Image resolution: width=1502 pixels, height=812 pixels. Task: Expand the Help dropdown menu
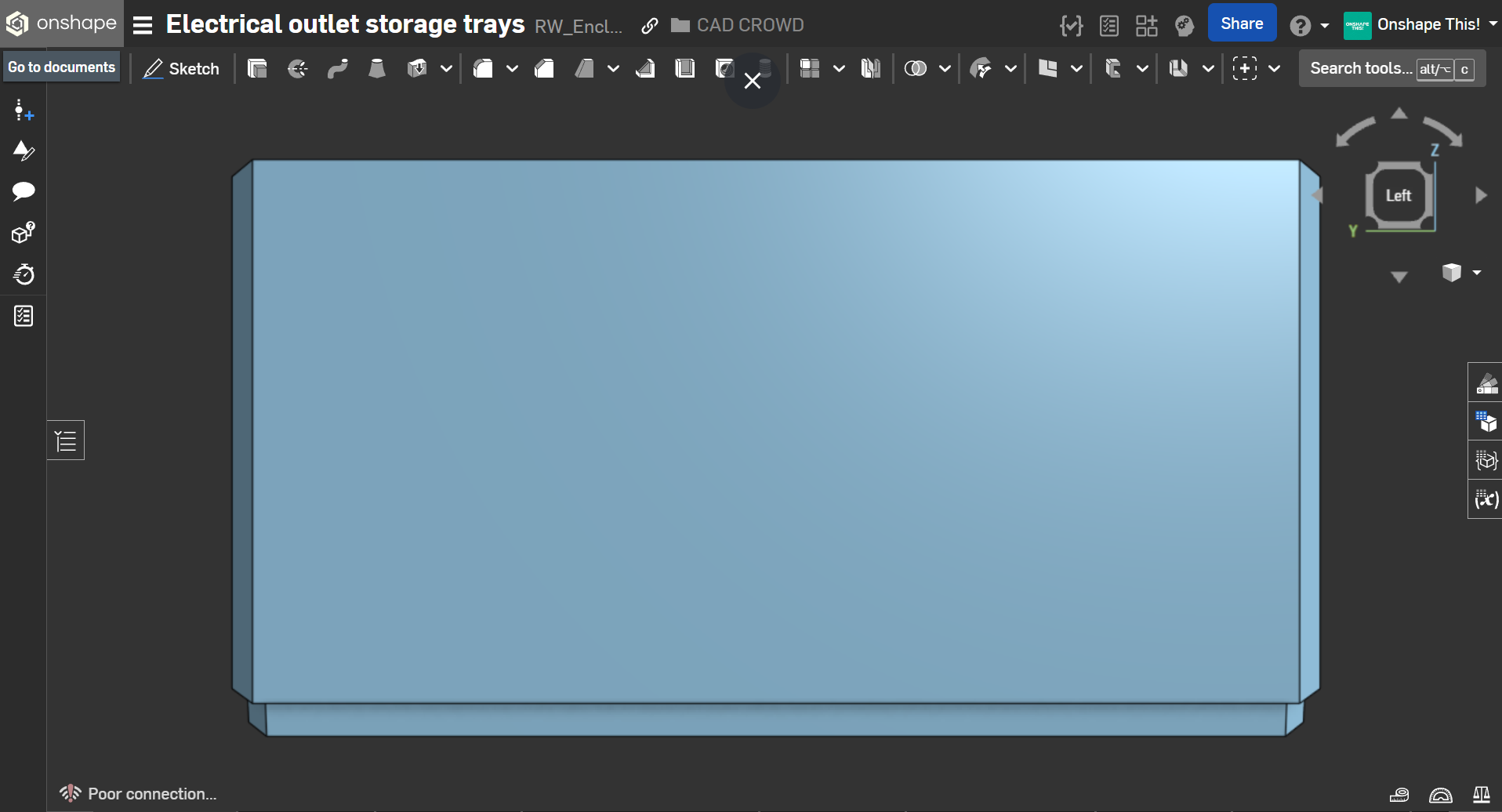(1309, 26)
